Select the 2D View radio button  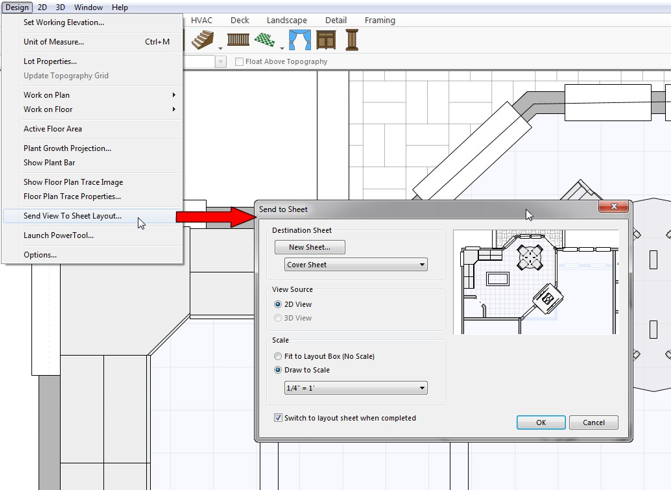tap(278, 304)
